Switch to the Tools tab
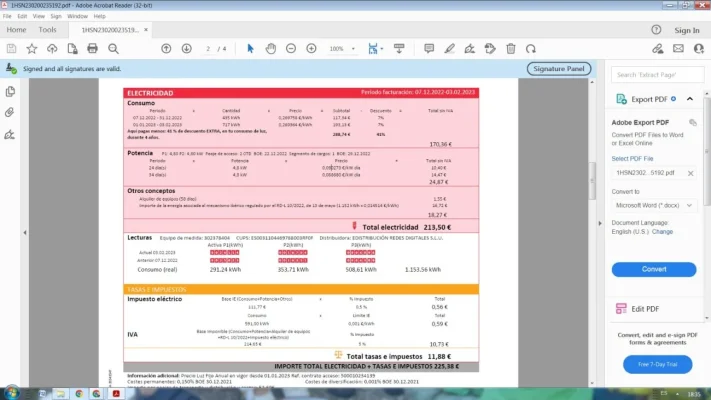 [x=48, y=29]
